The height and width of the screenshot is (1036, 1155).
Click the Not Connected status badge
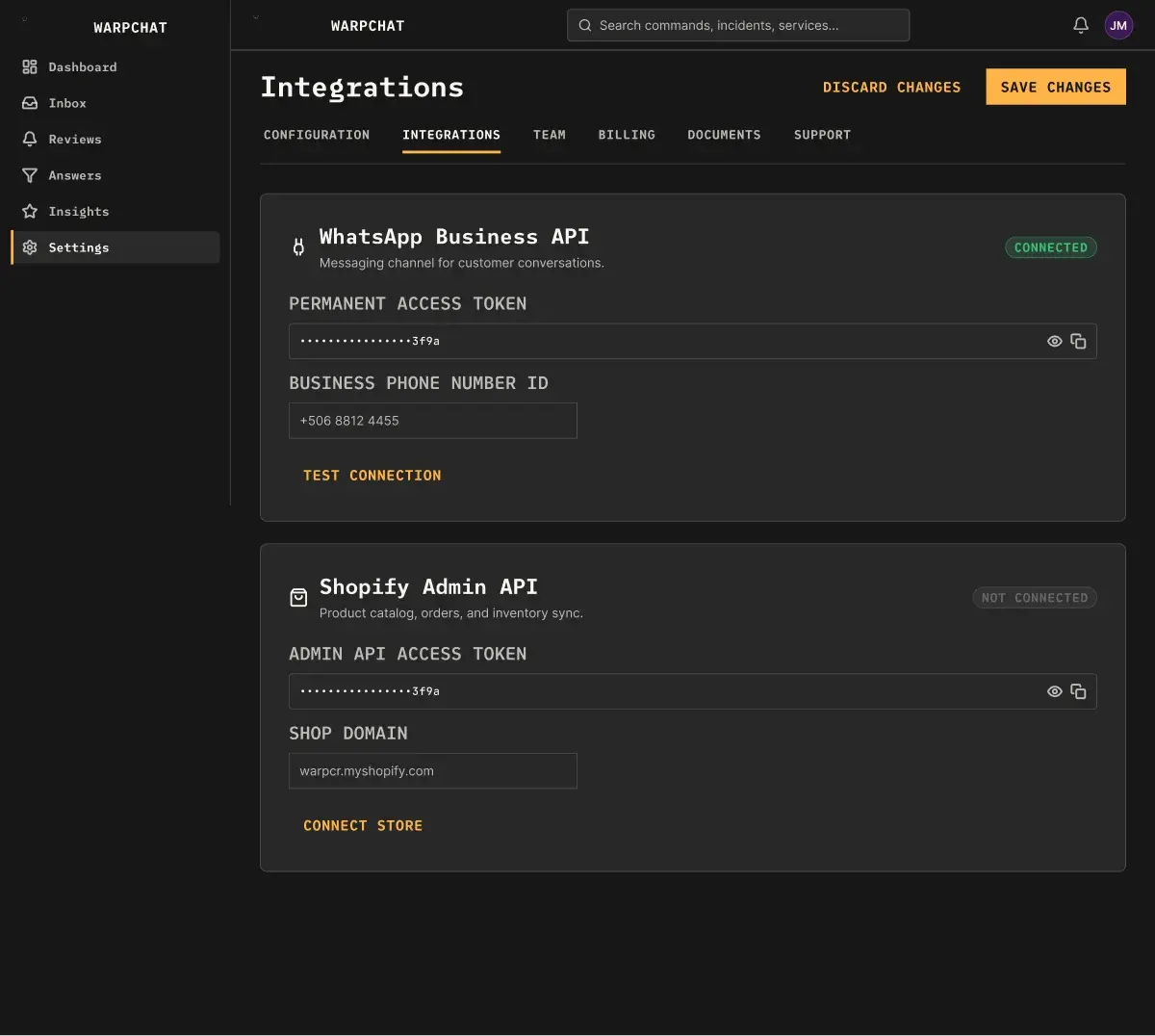click(1035, 598)
